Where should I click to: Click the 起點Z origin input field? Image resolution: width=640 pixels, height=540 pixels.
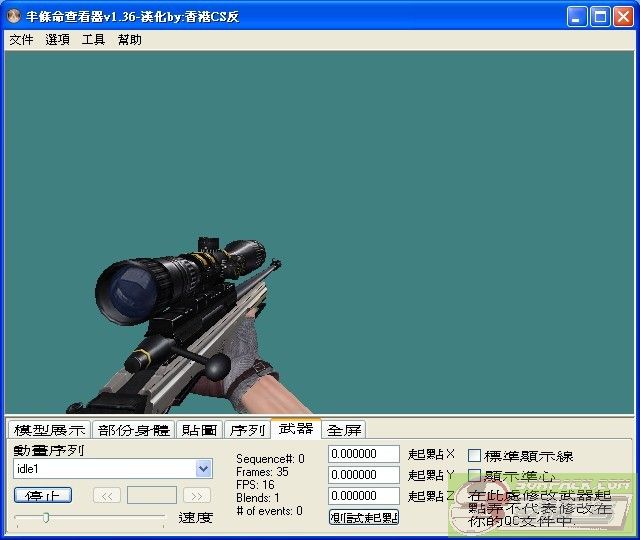364,496
